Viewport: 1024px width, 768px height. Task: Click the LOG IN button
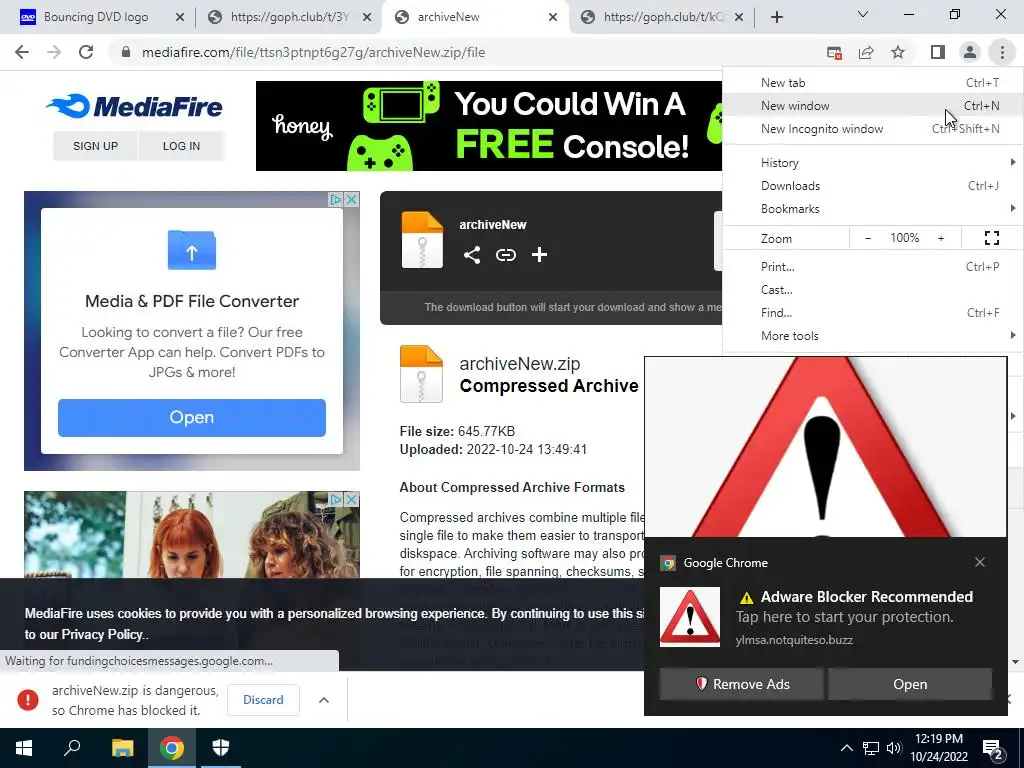(x=182, y=146)
